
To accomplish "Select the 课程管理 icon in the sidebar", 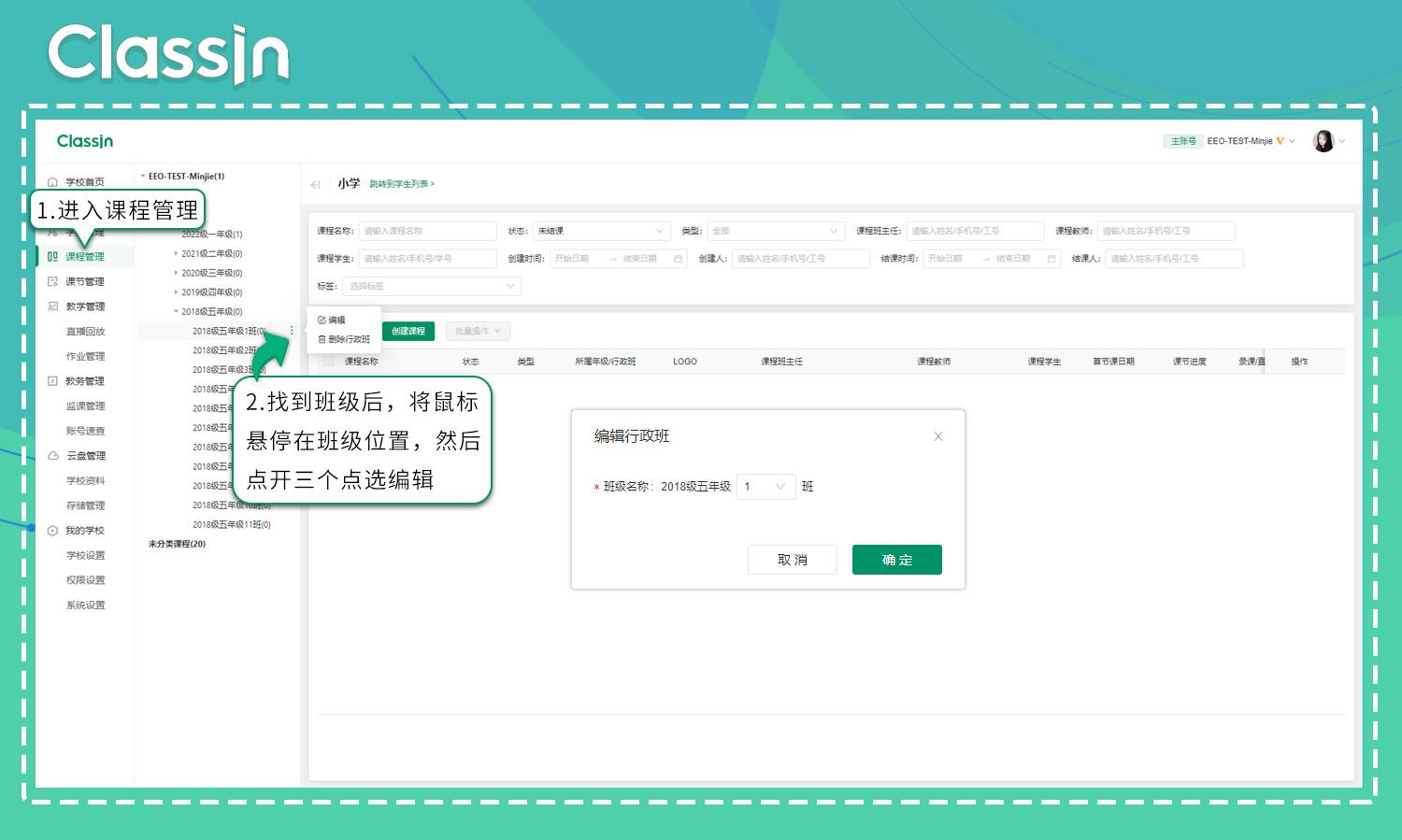I will coord(53,256).
